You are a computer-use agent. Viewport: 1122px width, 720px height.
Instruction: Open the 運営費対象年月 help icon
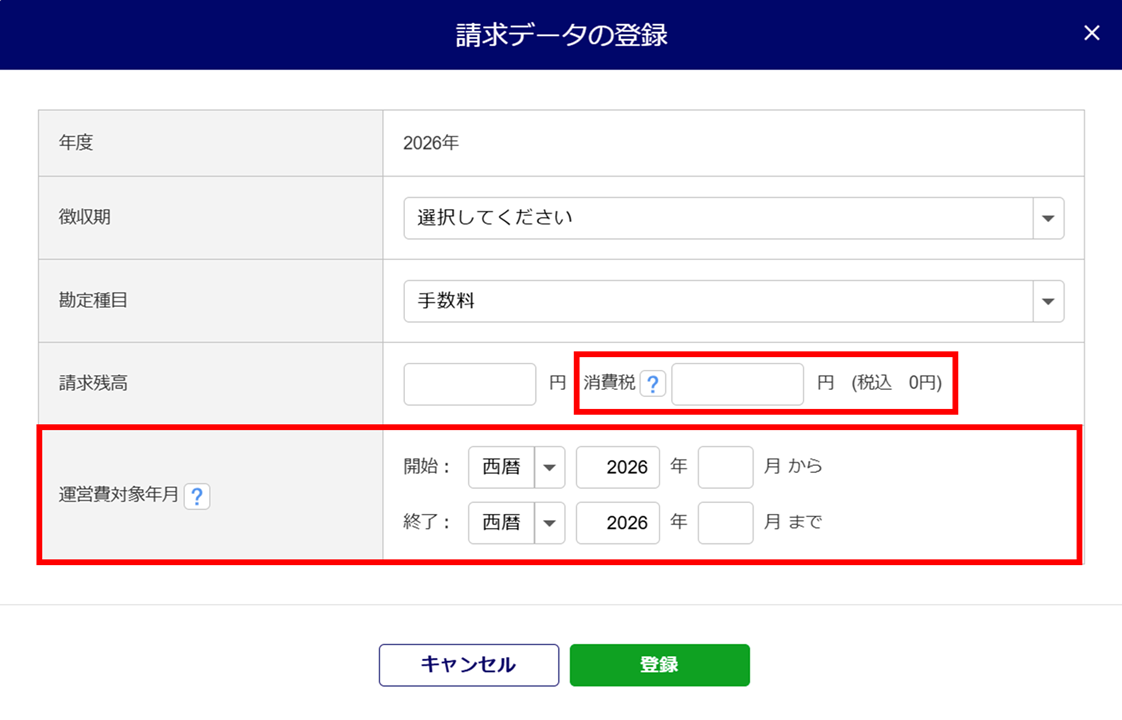[x=197, y=496]
